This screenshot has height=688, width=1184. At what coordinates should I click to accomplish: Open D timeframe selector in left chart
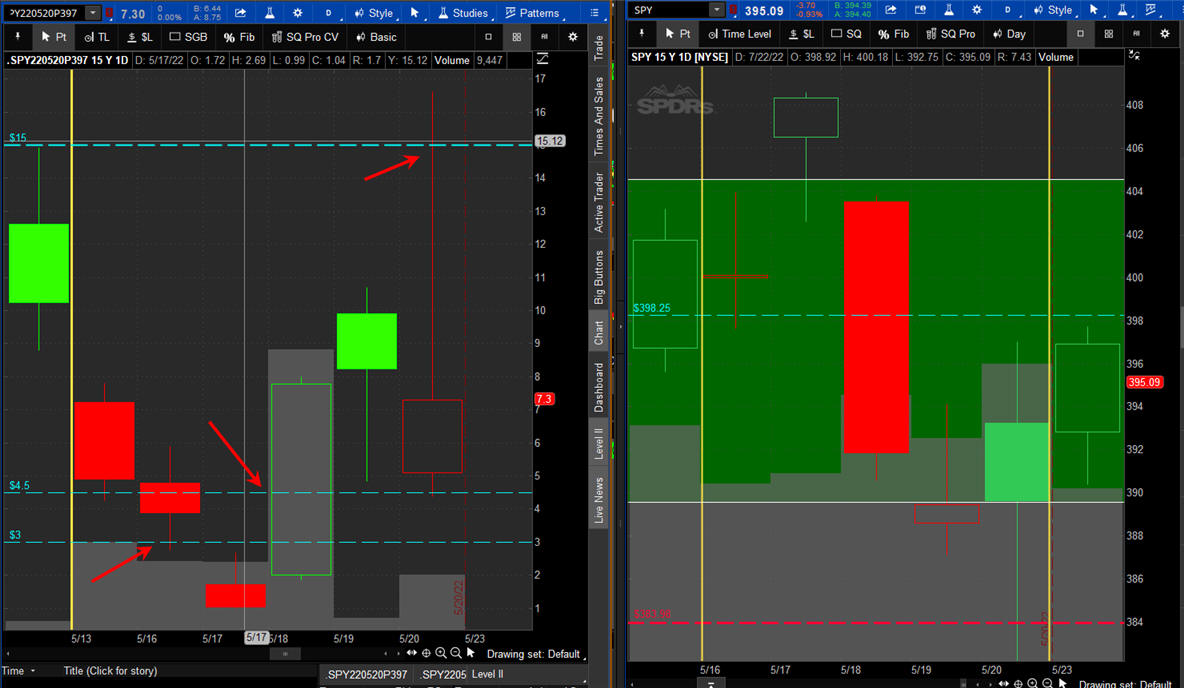pos(328,13)
